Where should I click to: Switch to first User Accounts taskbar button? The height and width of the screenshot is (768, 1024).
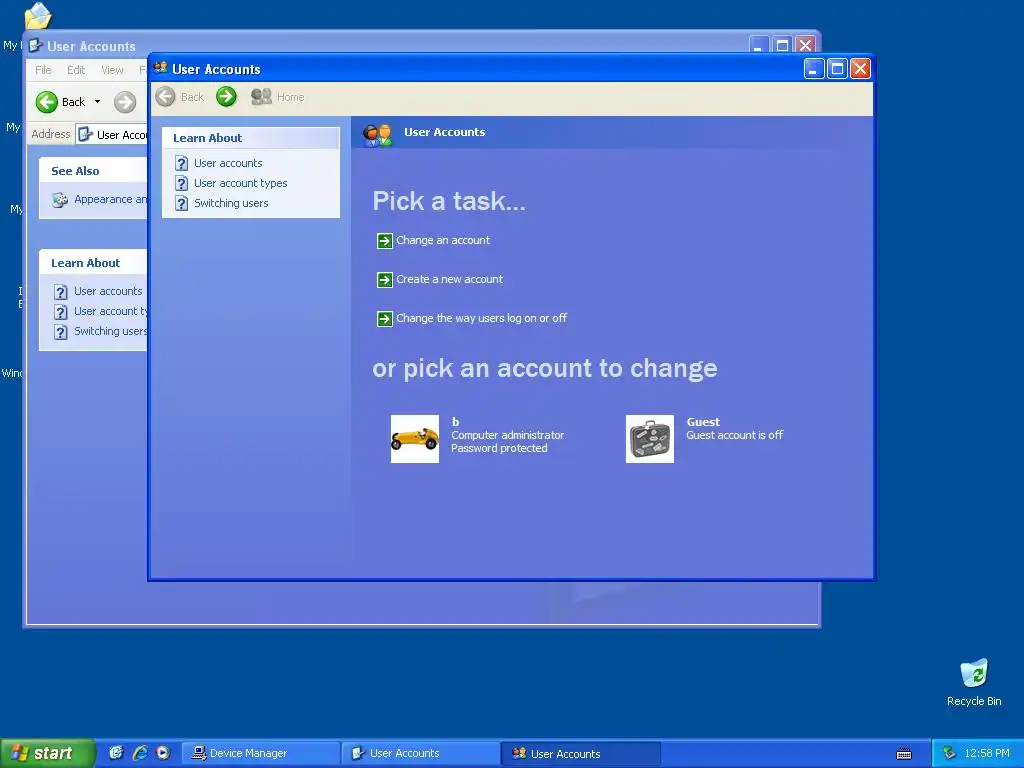click(421, 753)
